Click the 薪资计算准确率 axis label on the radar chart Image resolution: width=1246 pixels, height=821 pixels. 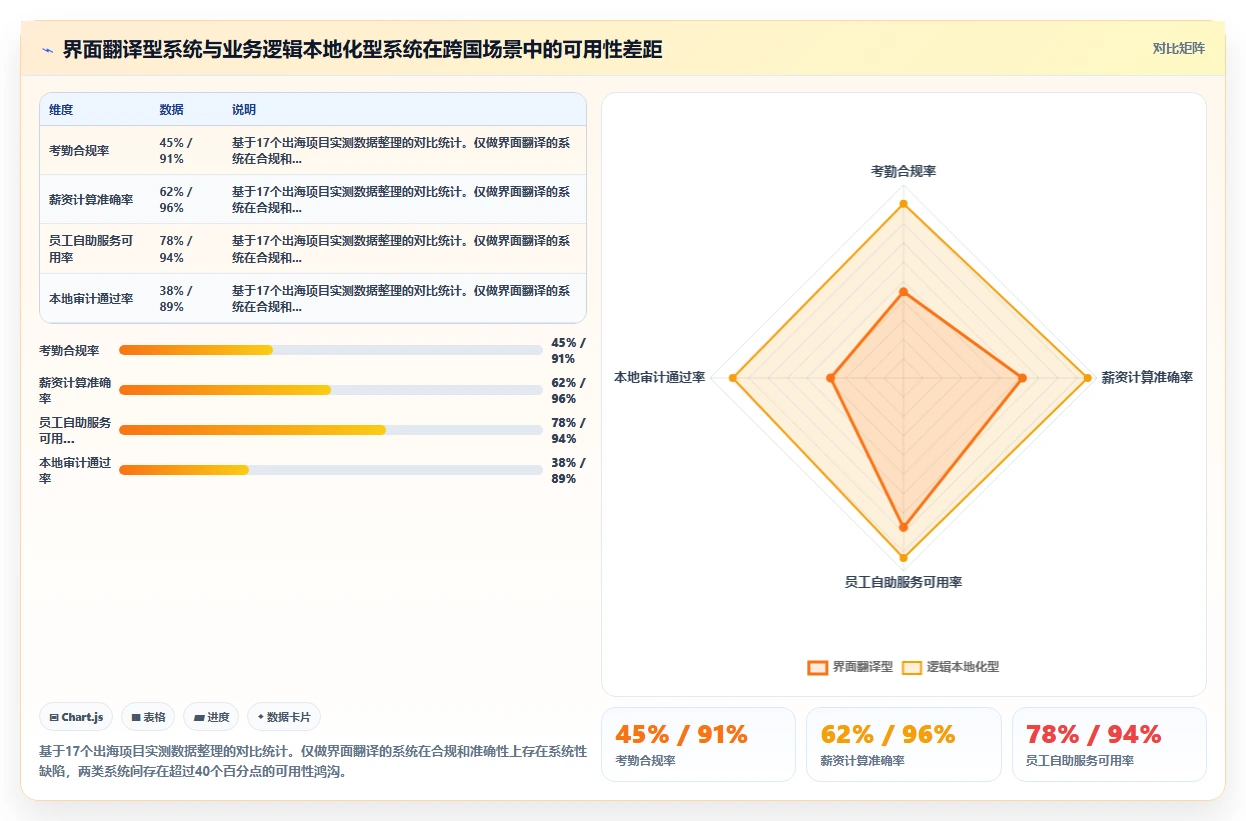[x=1147, y=378]
